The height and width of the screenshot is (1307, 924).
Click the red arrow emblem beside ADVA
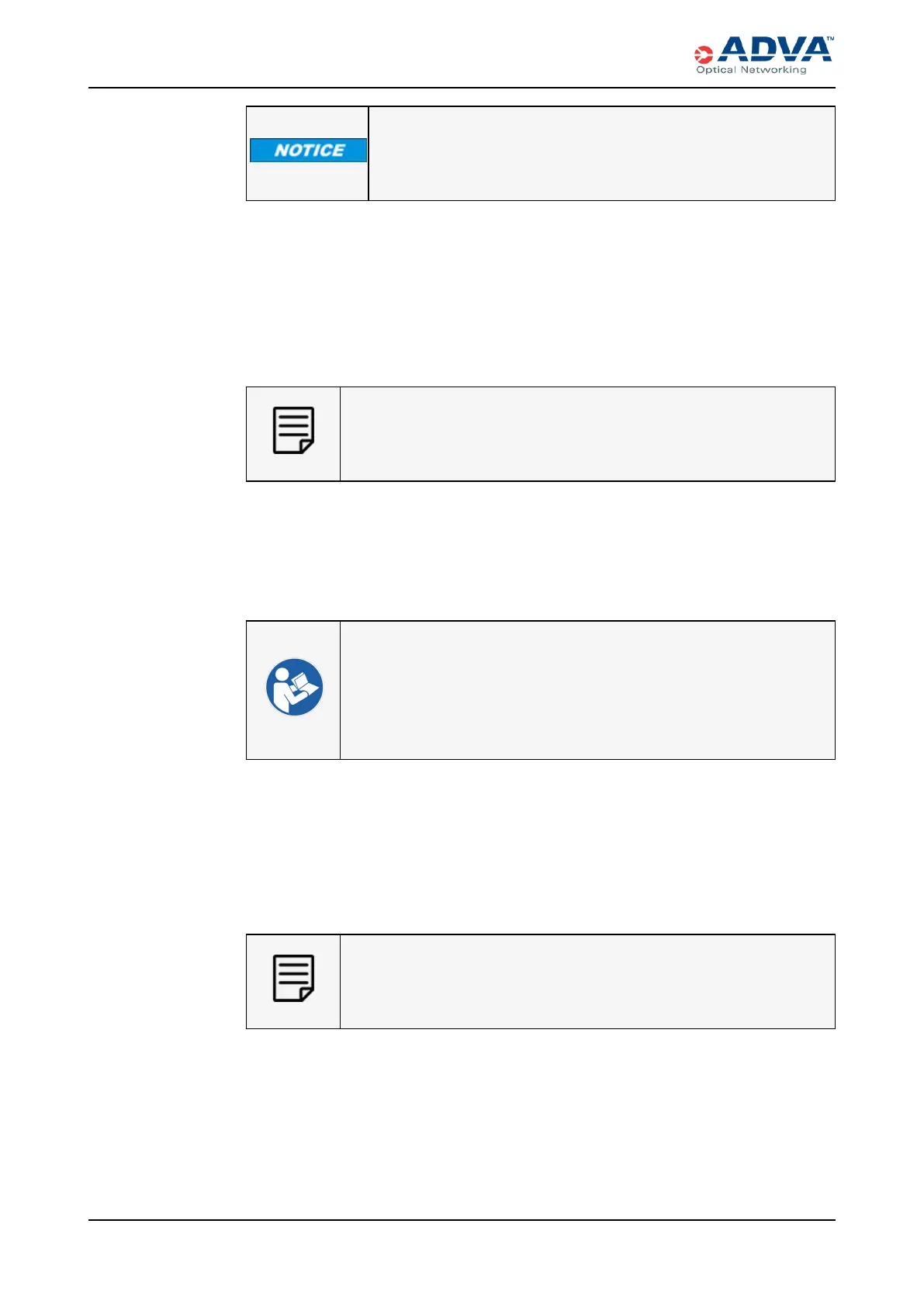pyautogui.click(x=703, y=54)
